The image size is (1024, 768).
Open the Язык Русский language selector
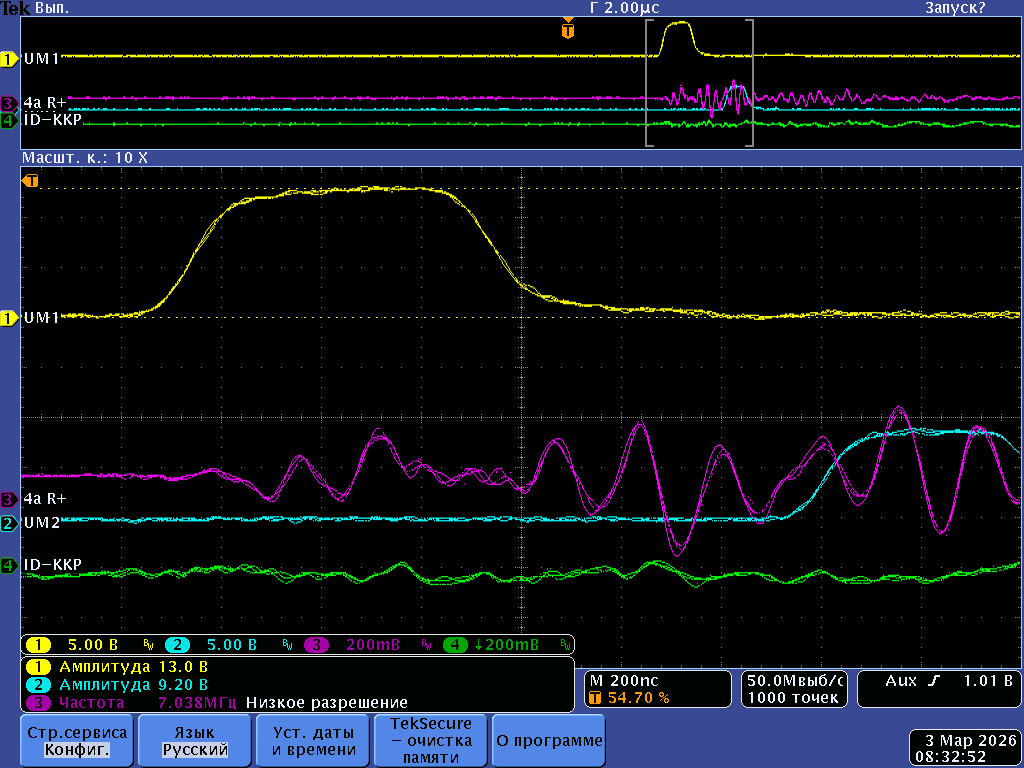[196, 741]
